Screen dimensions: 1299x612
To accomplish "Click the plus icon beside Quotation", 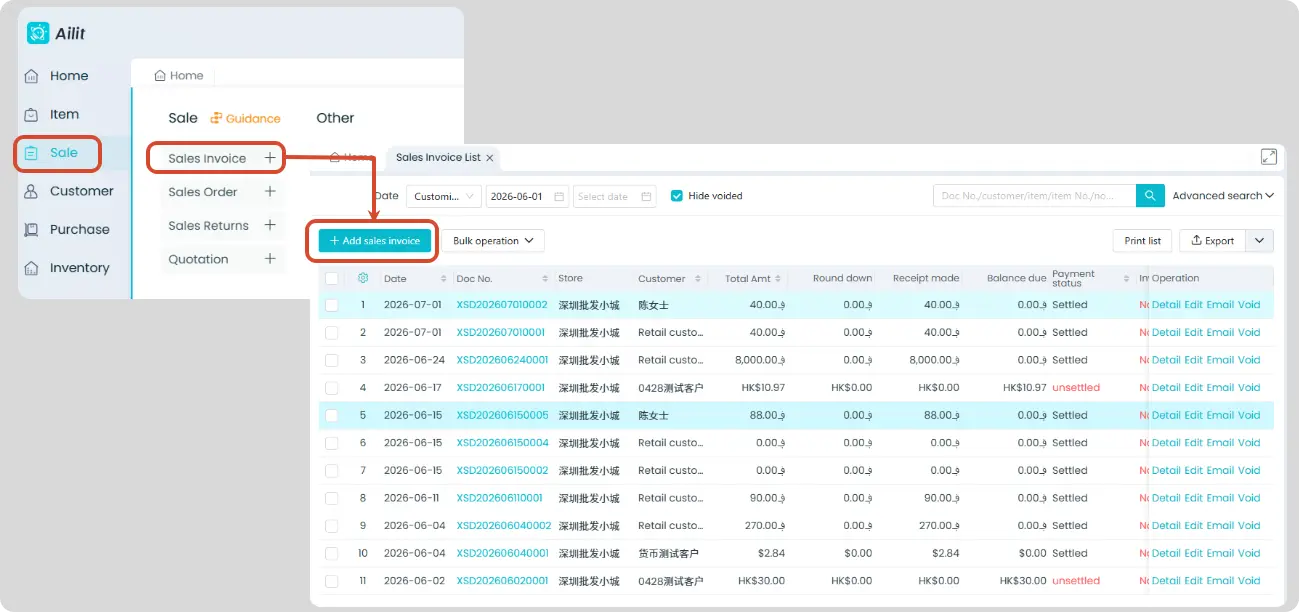I will (x=269, y=258).
